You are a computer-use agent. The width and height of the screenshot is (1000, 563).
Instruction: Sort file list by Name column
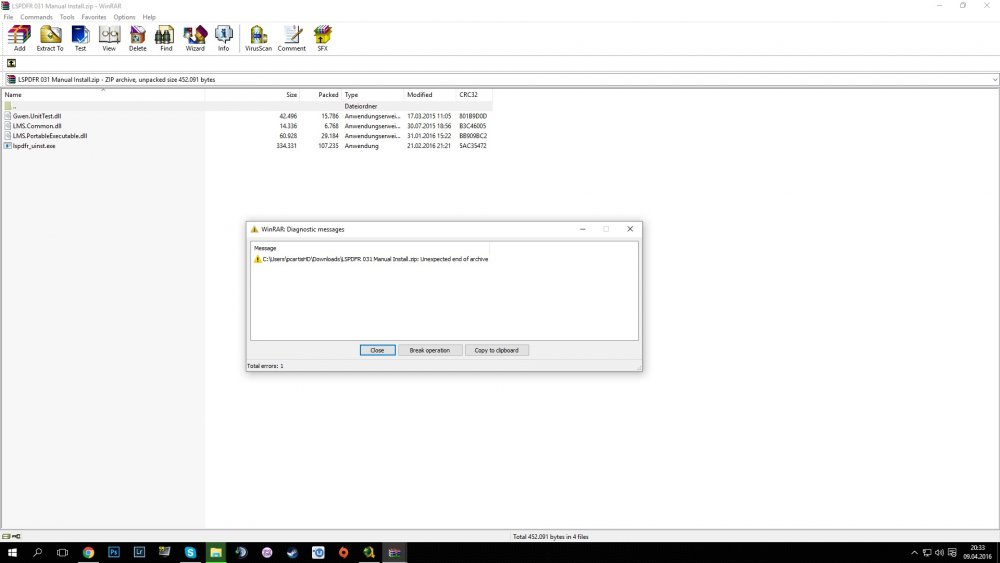[103, 94]
